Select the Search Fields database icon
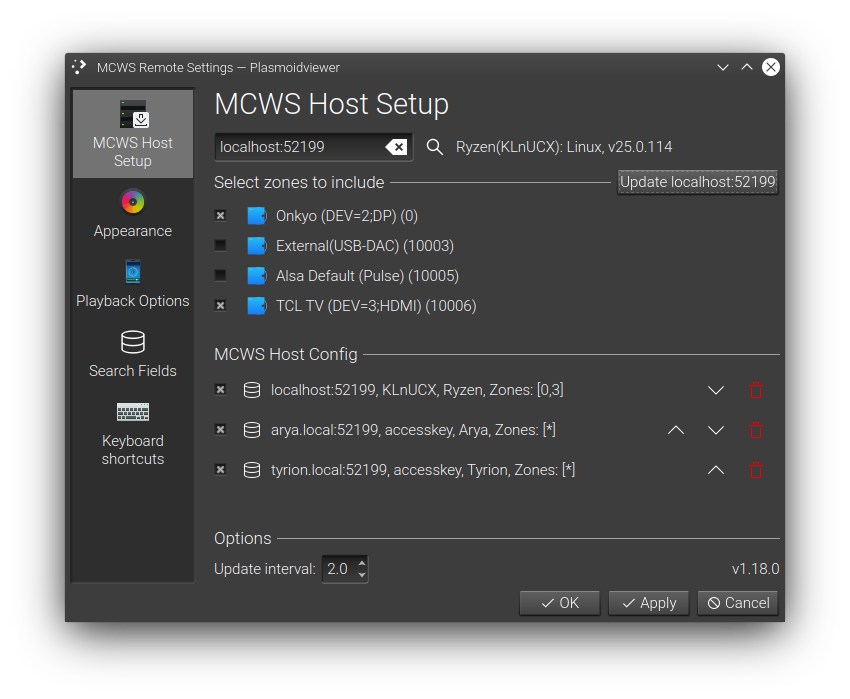Image resolution: width=850 pixels, height=699 pixels. click(x=132, y=341)
